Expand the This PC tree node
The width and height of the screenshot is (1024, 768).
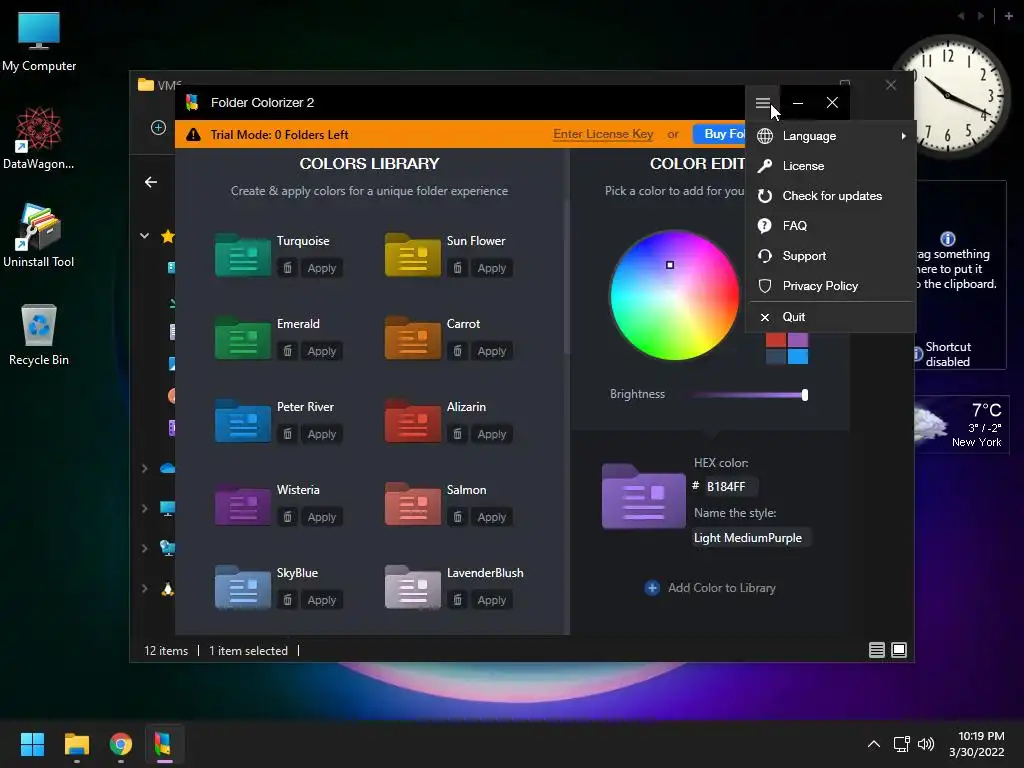coord(144,508)
